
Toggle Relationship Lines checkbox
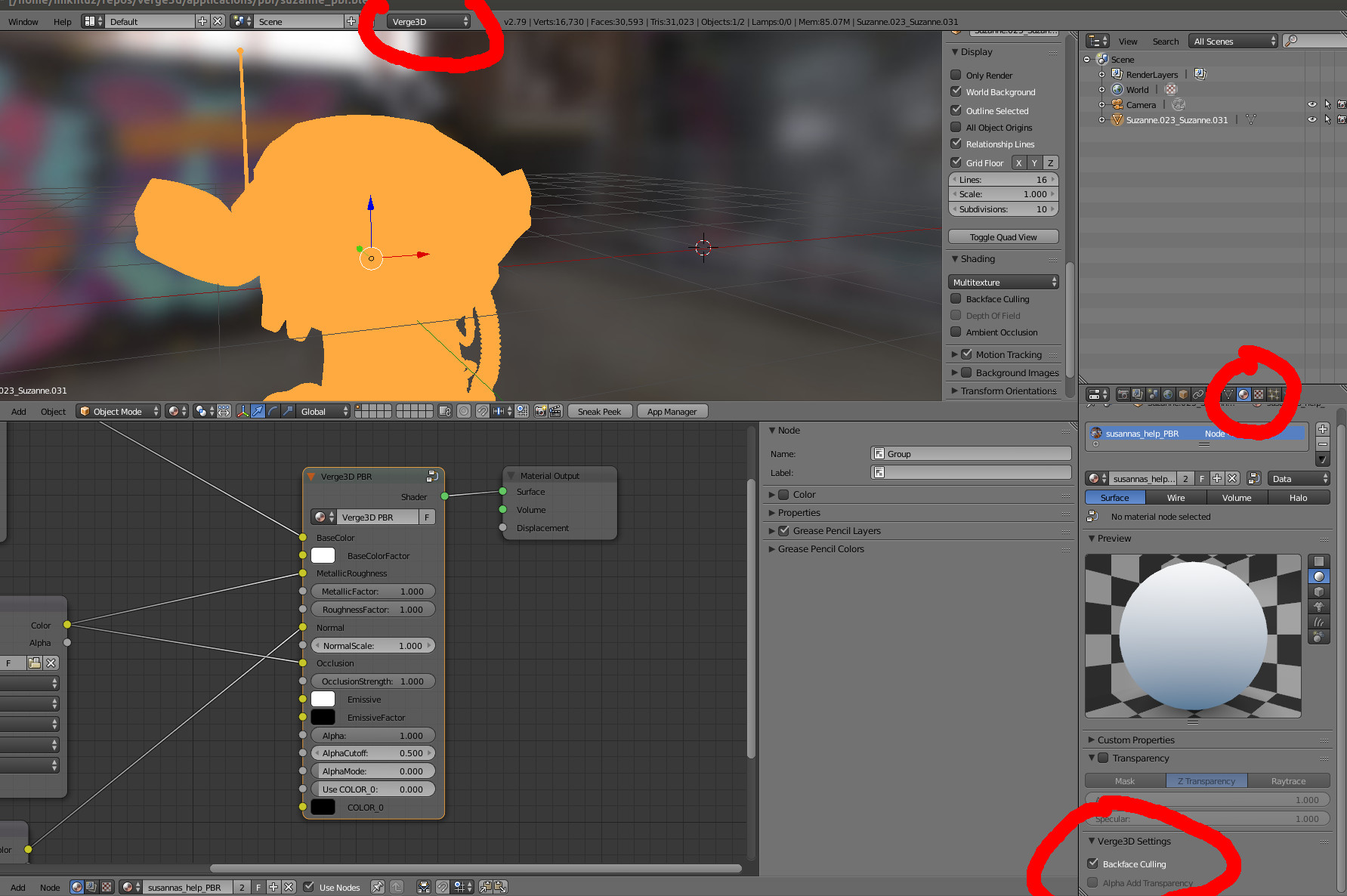click(x=956, y=144)
